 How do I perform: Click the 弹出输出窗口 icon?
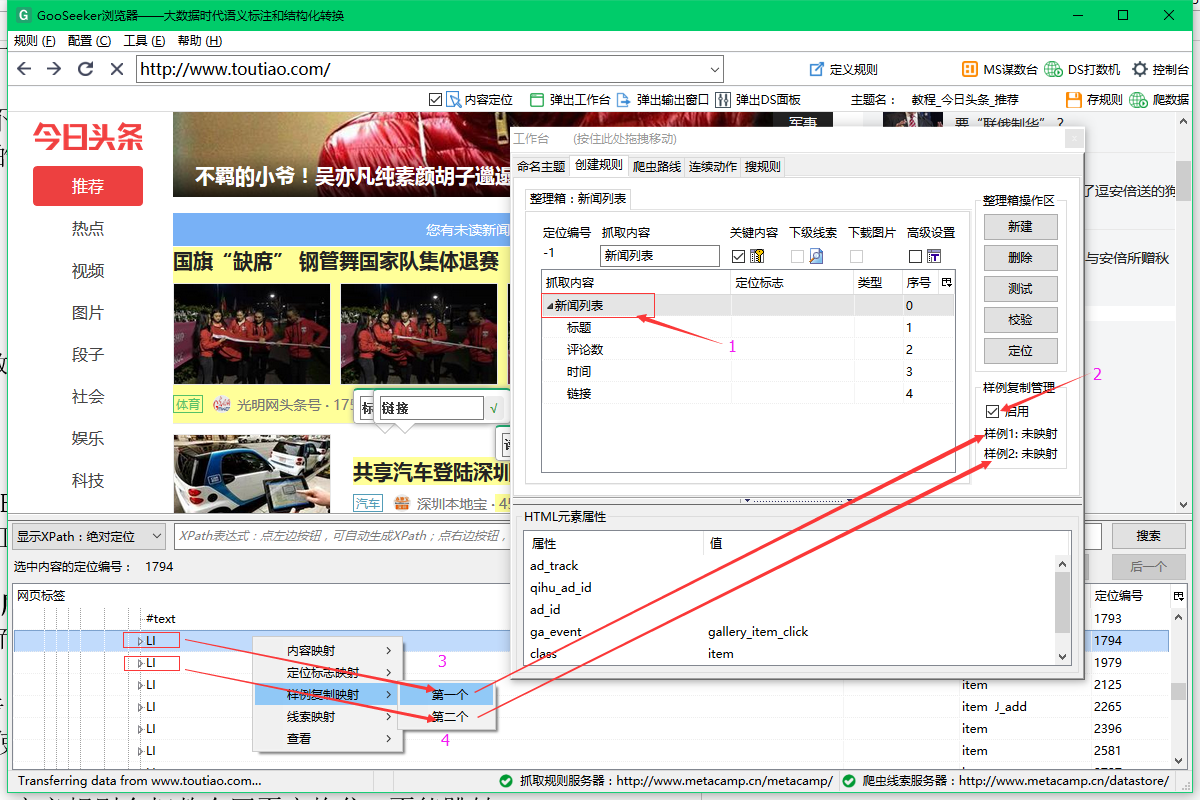(623, 100)
